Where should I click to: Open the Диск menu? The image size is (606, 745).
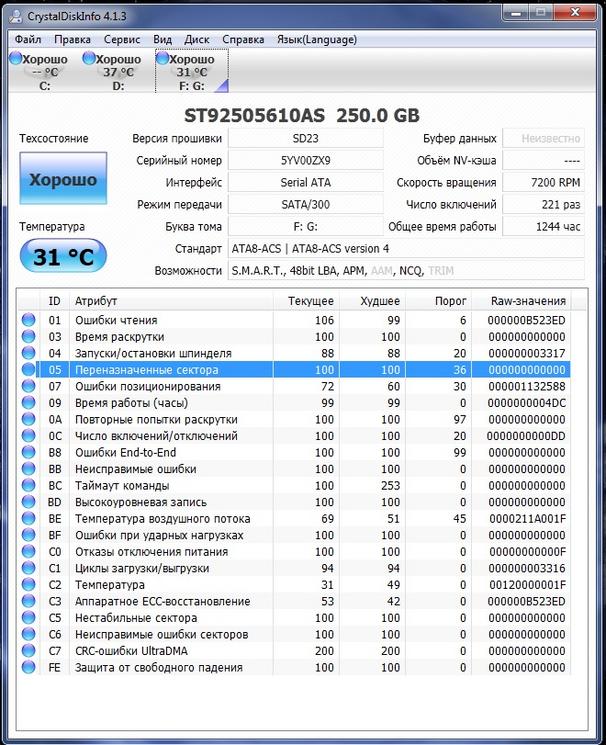coord(197,39)
